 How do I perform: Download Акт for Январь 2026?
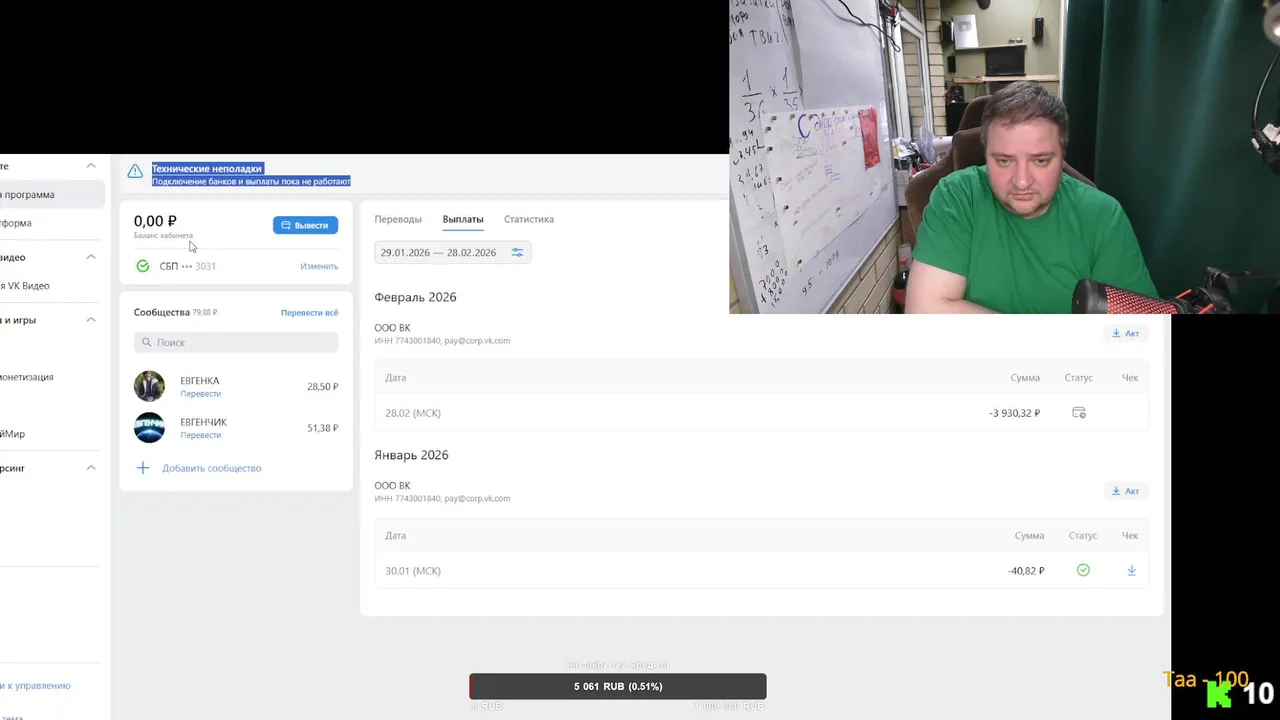(x=1125, y=491)
